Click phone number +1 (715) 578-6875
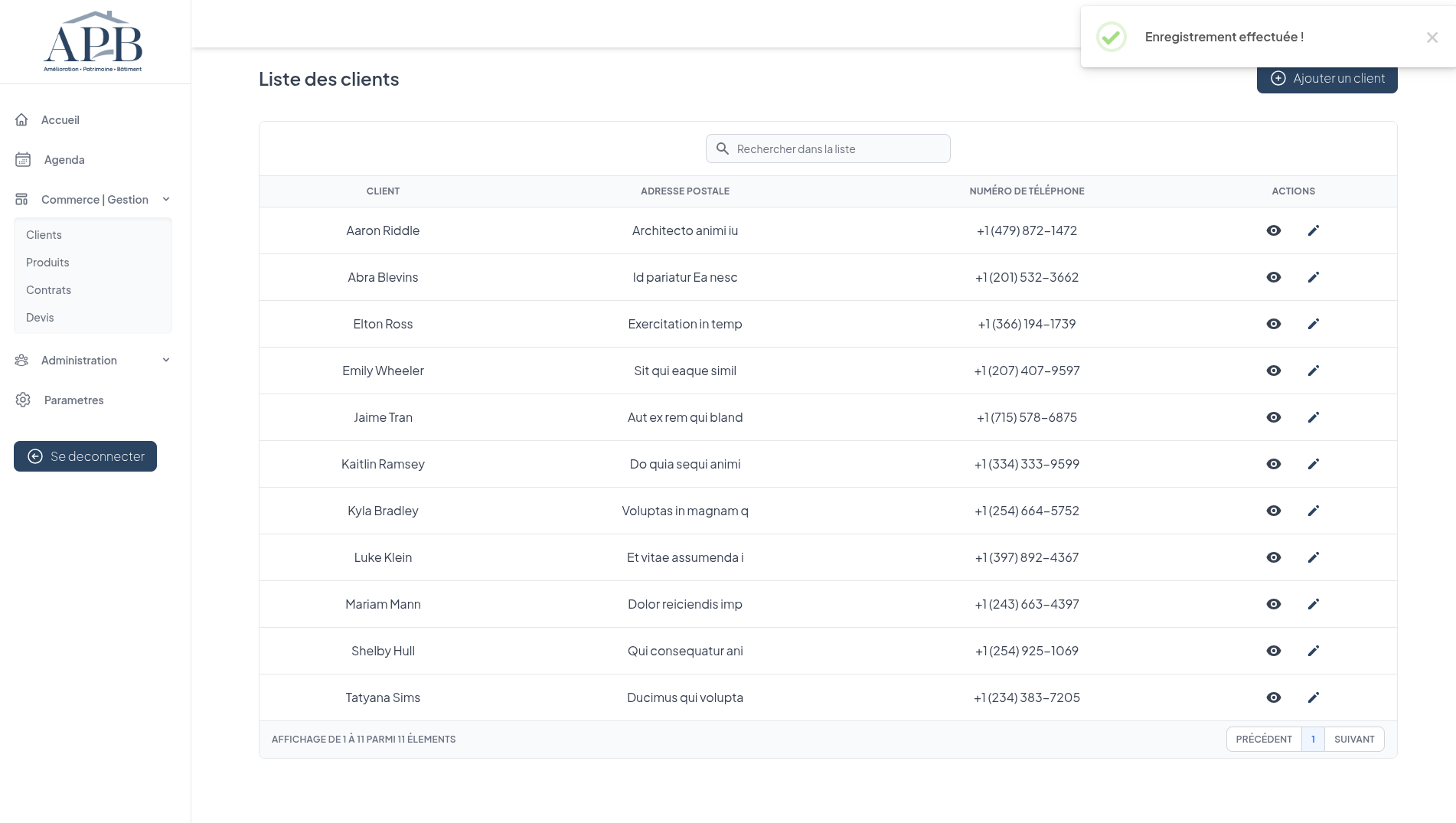The height and width of the screenshot is (823, 1456). [1027, 417]
